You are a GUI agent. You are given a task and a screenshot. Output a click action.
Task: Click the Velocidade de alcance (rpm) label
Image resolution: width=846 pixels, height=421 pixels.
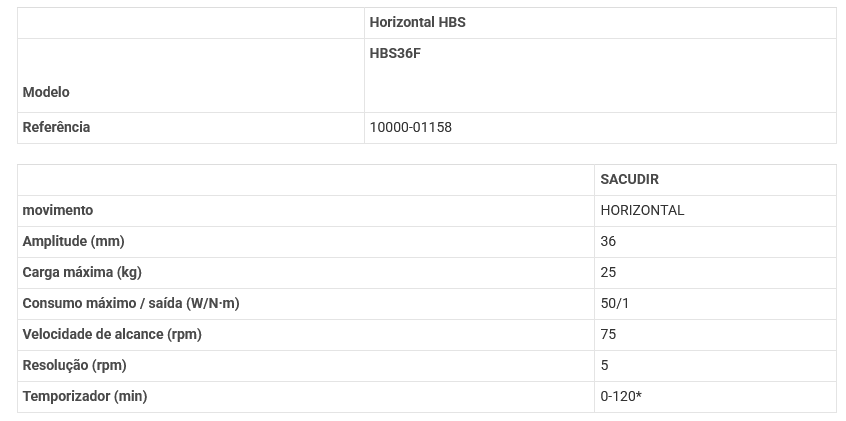112,334
